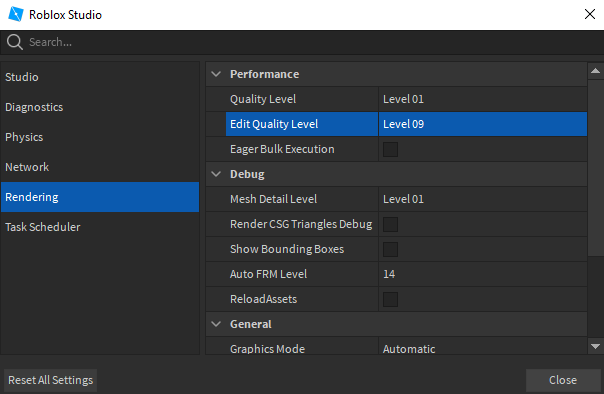Collapse the General section

pyautogui.click(x=216, y=324)
